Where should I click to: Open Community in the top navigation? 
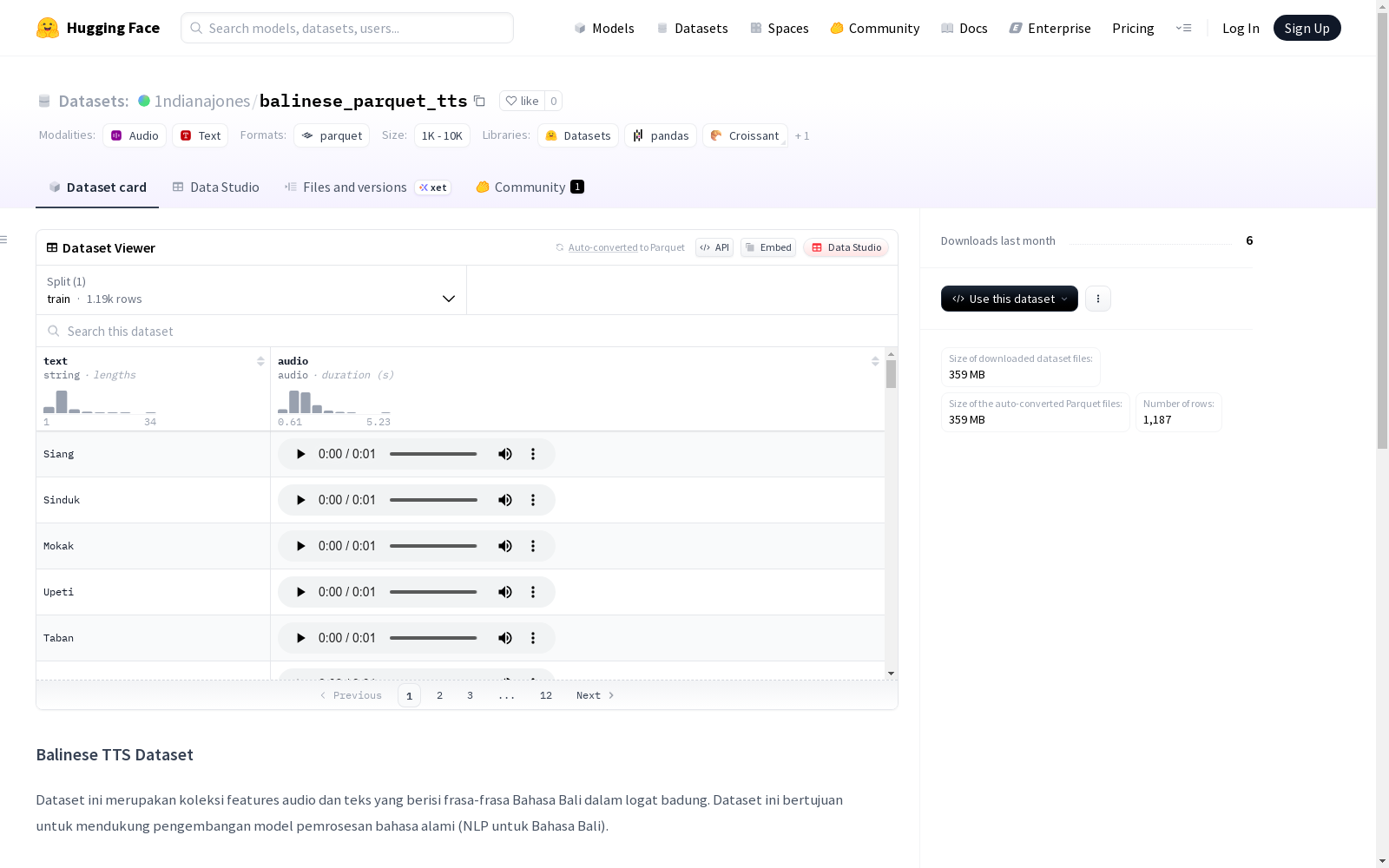click(x=875, y=28)
